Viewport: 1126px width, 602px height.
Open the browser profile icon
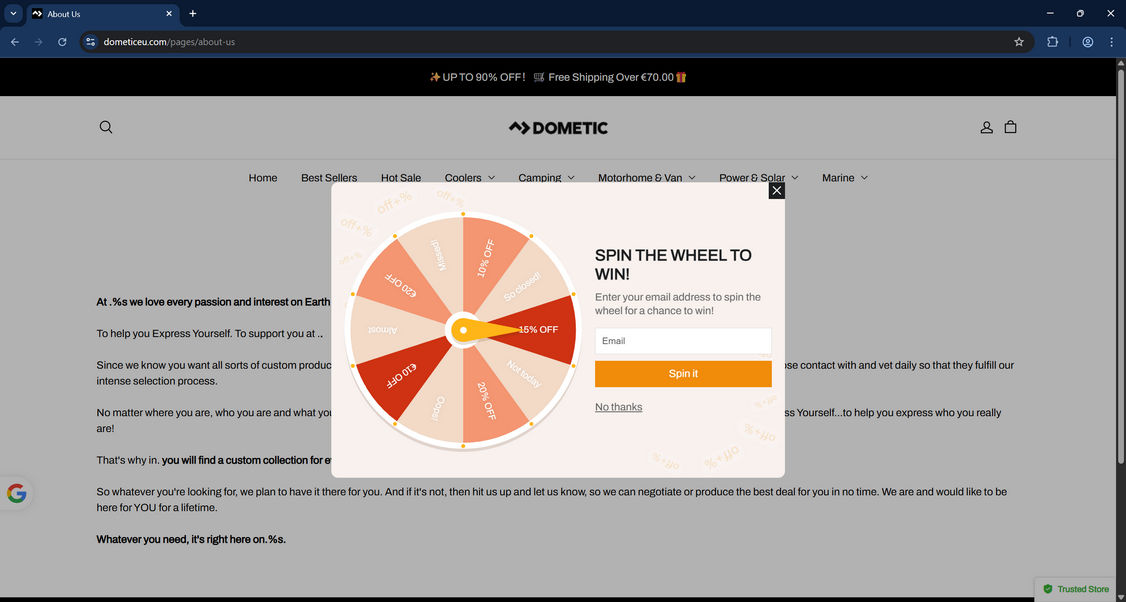[x=1087, y=41]
